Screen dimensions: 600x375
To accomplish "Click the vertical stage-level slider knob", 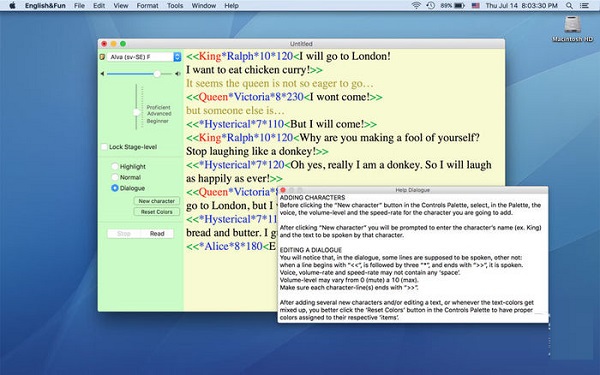I will pyautogui.click(x=137, y=112).
